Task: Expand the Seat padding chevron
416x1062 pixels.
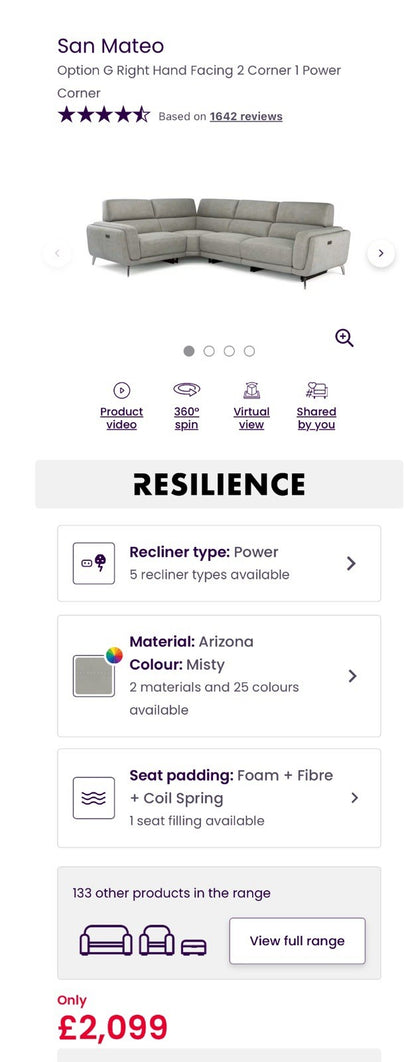Action: pos(354,798)
